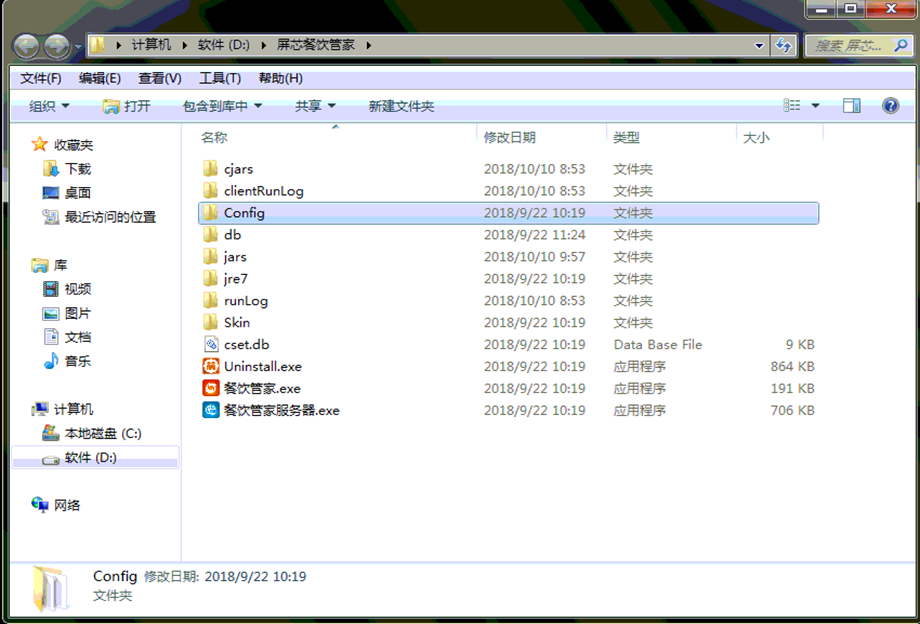Select the db folder icon
Screen dimensions: 920x624
(211, 235)
